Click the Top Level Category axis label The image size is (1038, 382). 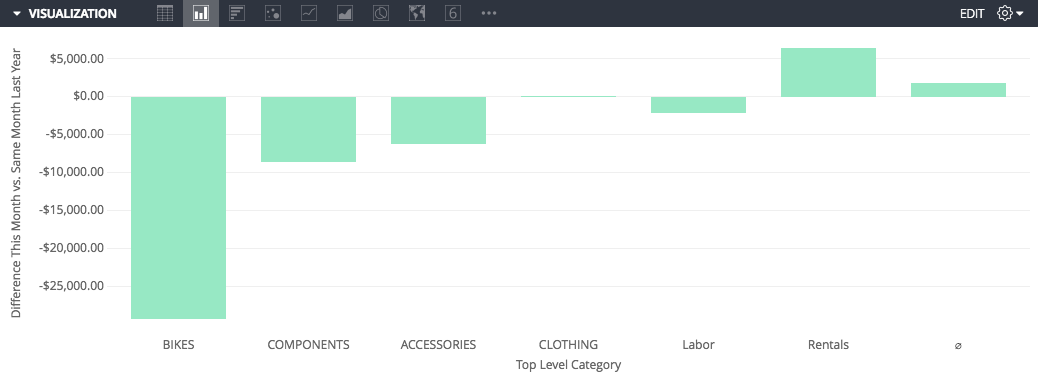coord(568,364)
